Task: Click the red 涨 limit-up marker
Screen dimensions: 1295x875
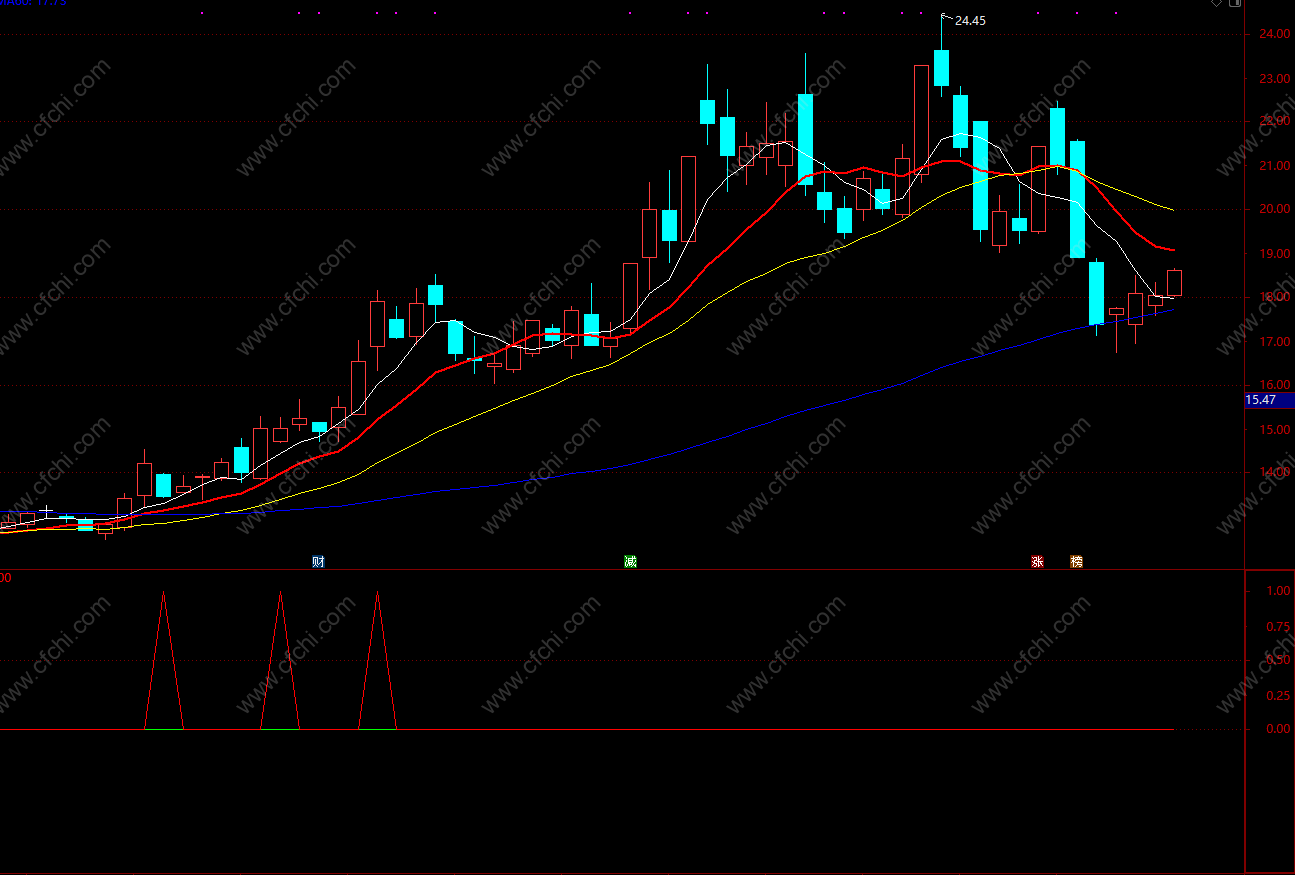Action: click(1037, 562)
